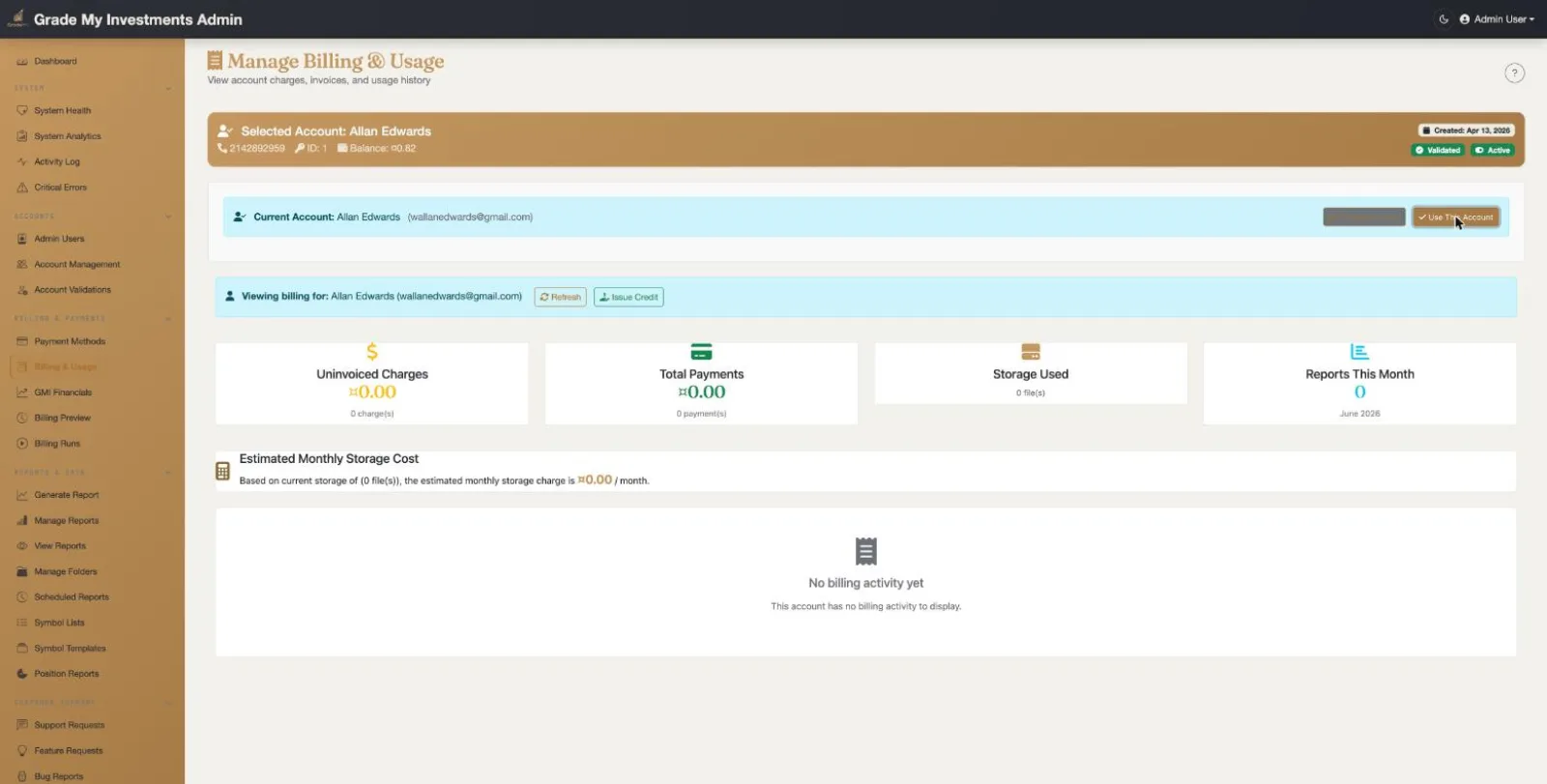Image resolution: width=1547 pixels, height=784 pixels.
Task: Click the Activity Log pulse icon
Action: coord(22,161)
